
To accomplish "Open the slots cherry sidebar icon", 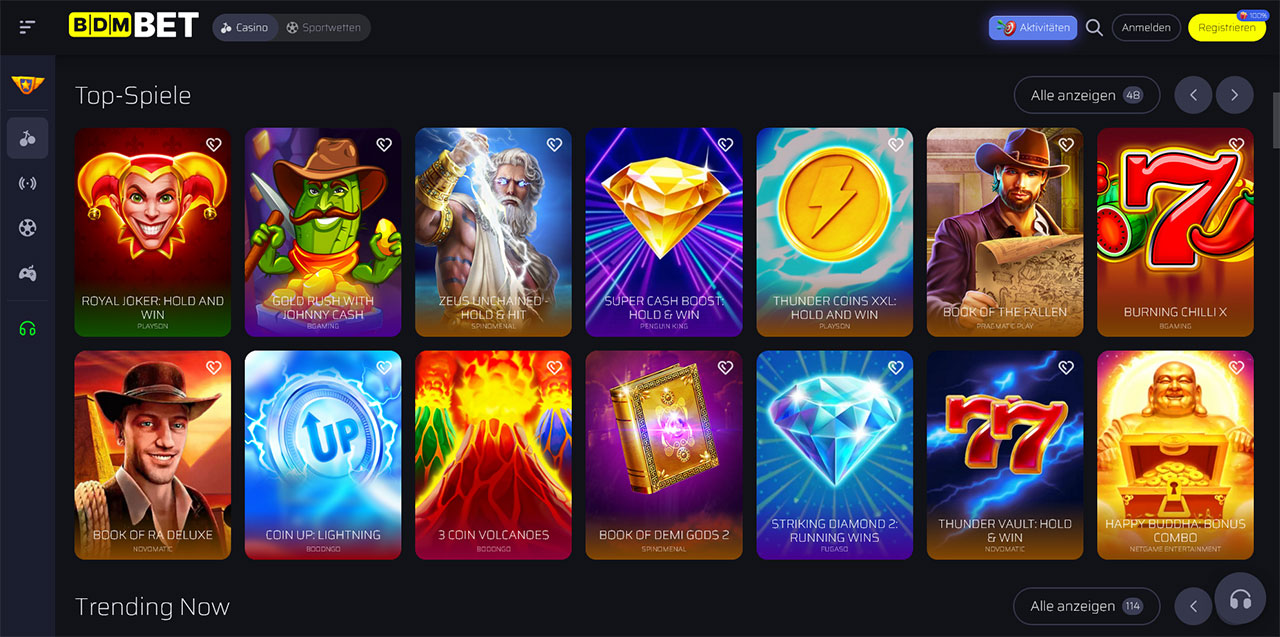I will (x=28, y=138).
